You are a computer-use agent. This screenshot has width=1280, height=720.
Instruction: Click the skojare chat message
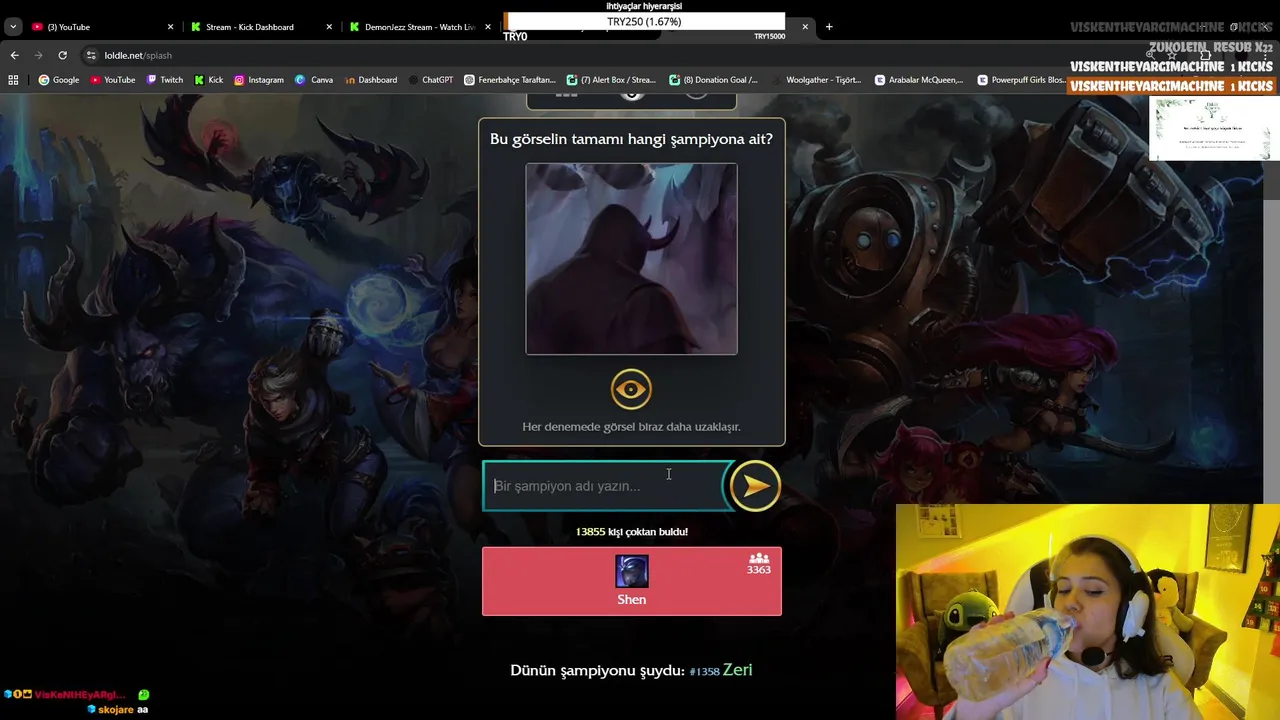click(x=118, y=709)
